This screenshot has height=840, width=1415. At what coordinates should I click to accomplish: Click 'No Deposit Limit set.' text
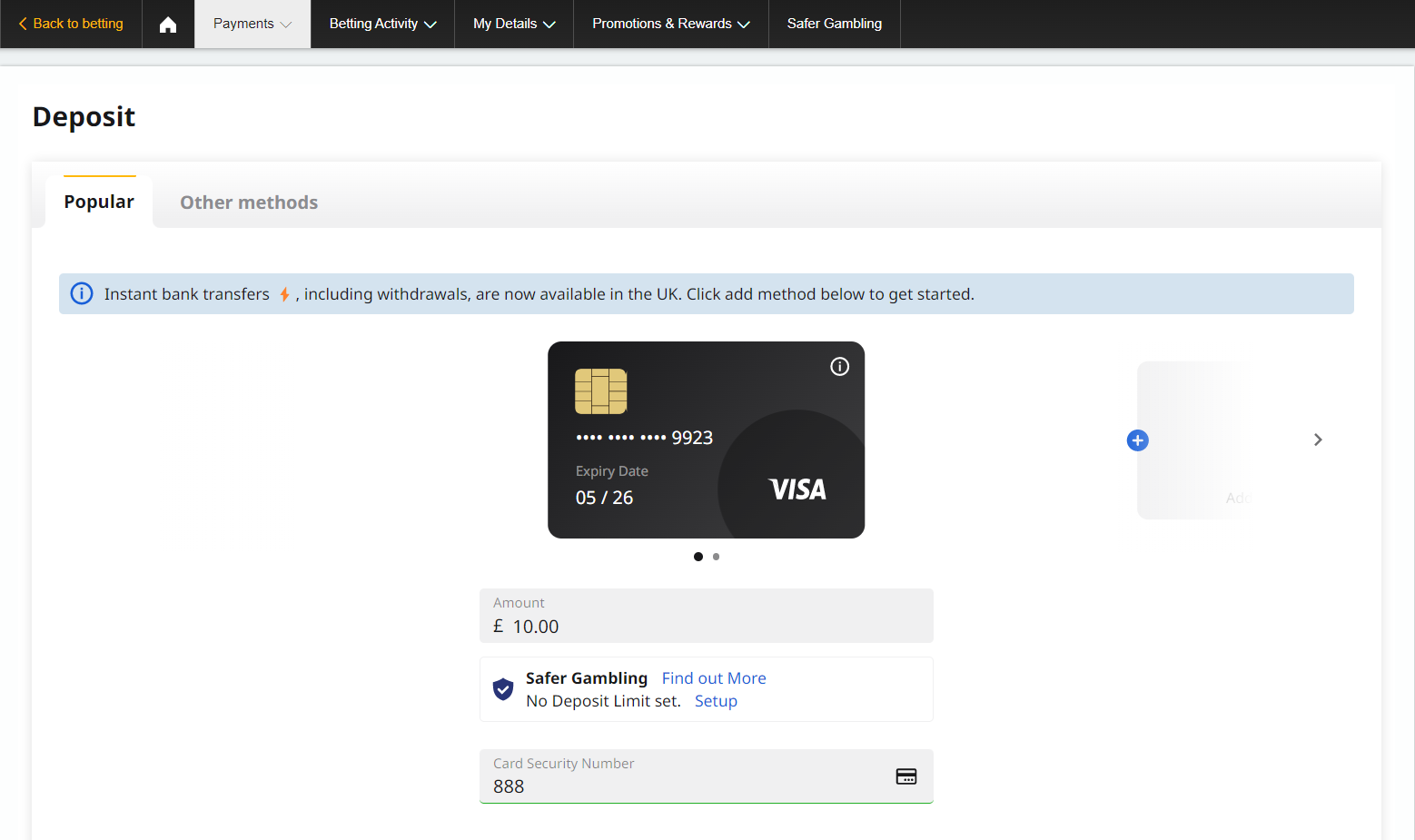(603, 701)
